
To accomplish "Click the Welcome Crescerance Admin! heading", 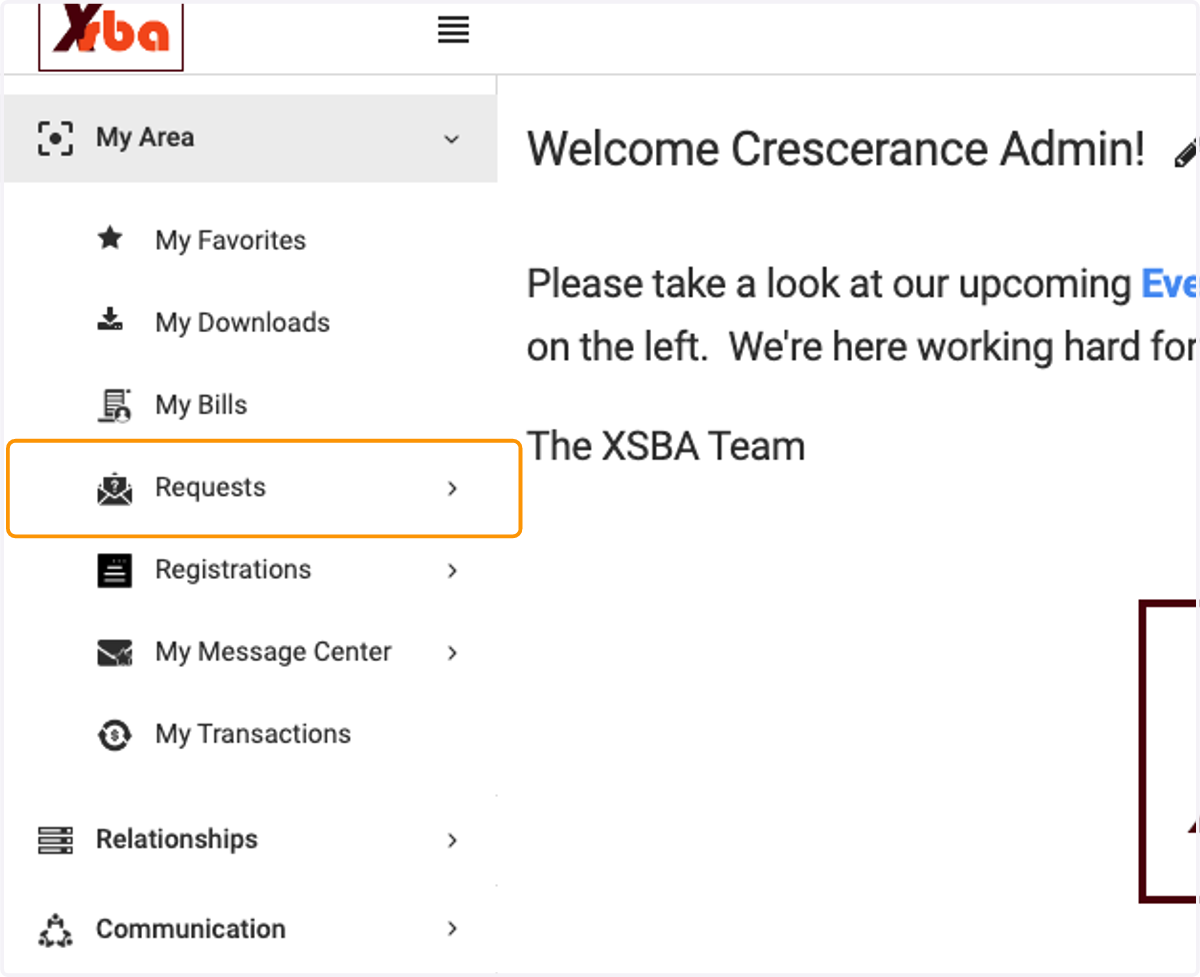I will click(836, 150).
